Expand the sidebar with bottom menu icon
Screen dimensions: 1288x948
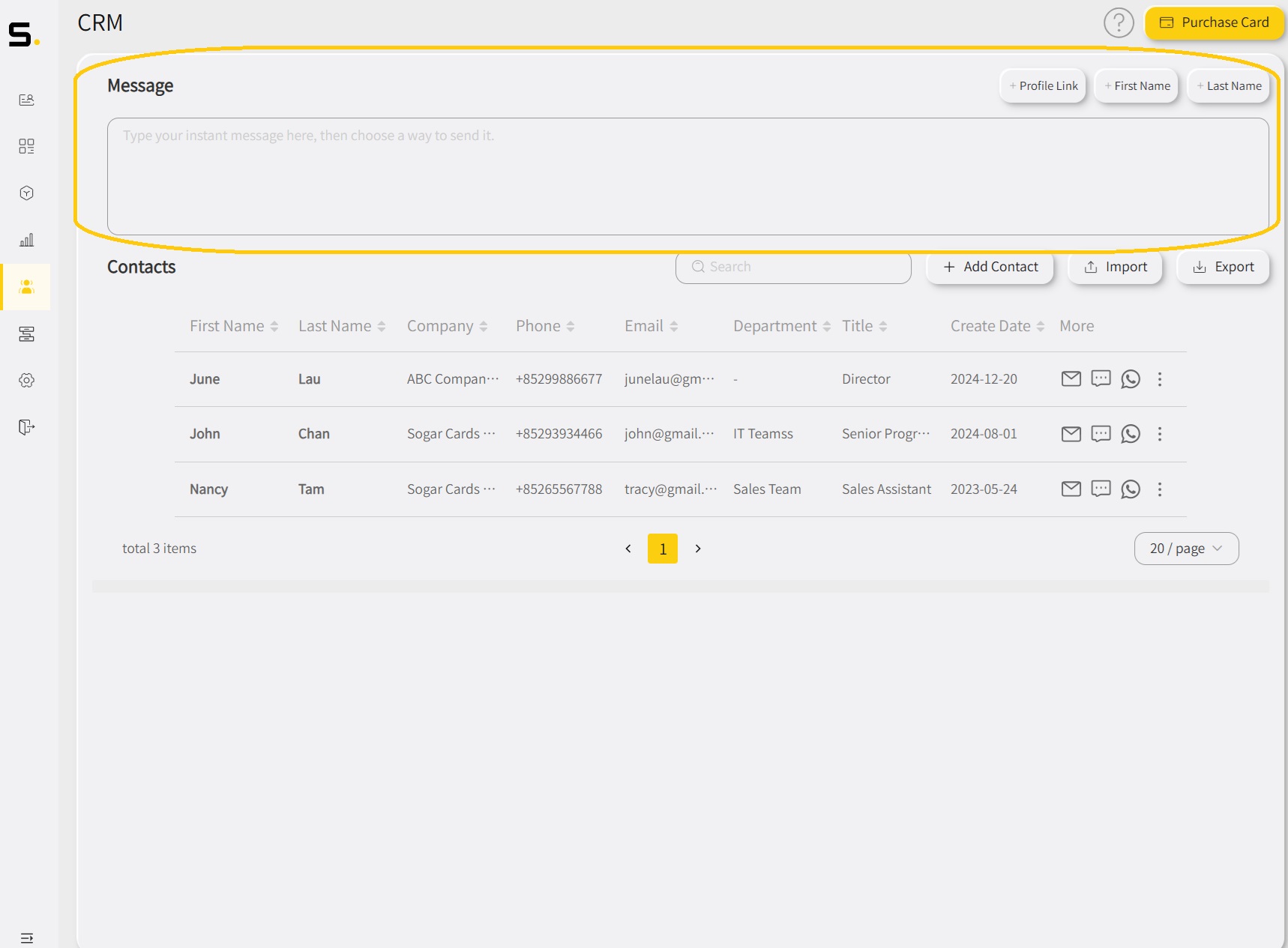pyautogui.click(x=27, y=938)
